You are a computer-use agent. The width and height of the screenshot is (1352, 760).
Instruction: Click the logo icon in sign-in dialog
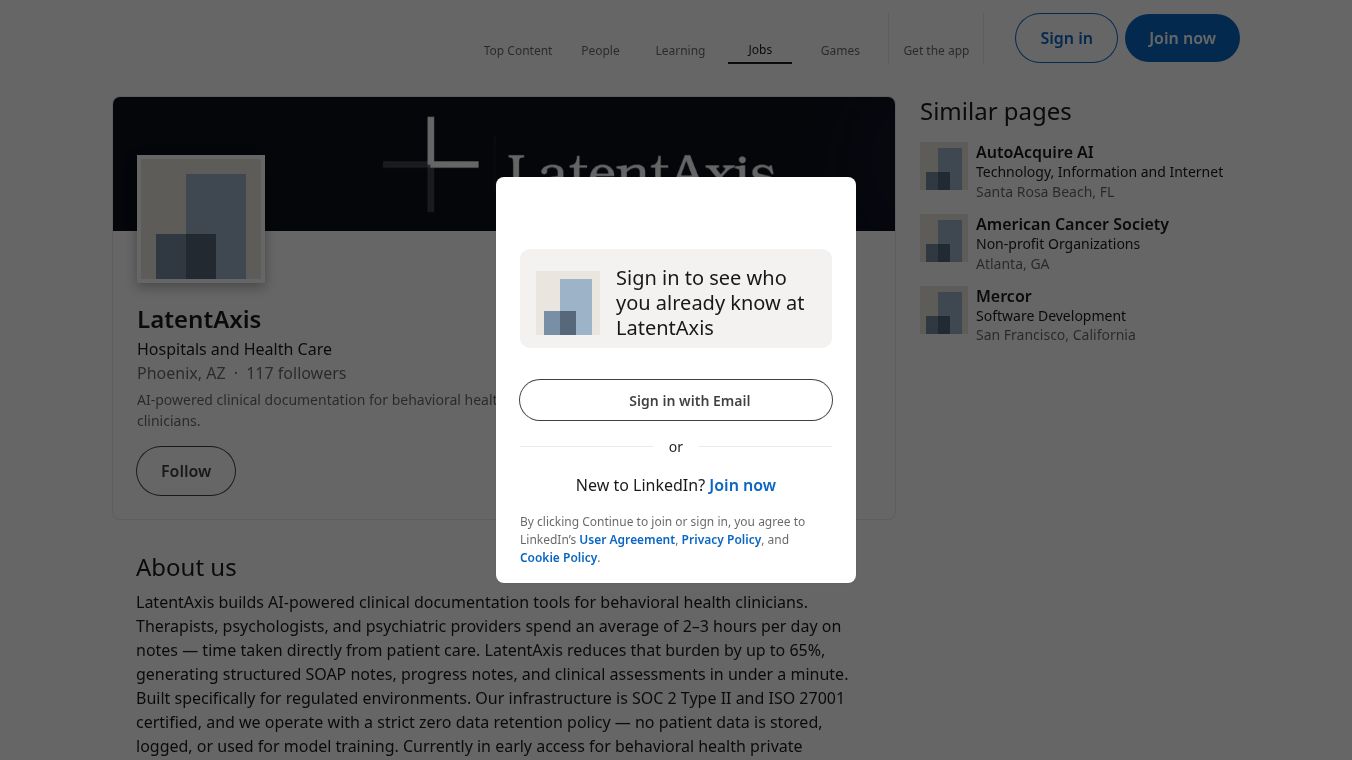(568, 303)
